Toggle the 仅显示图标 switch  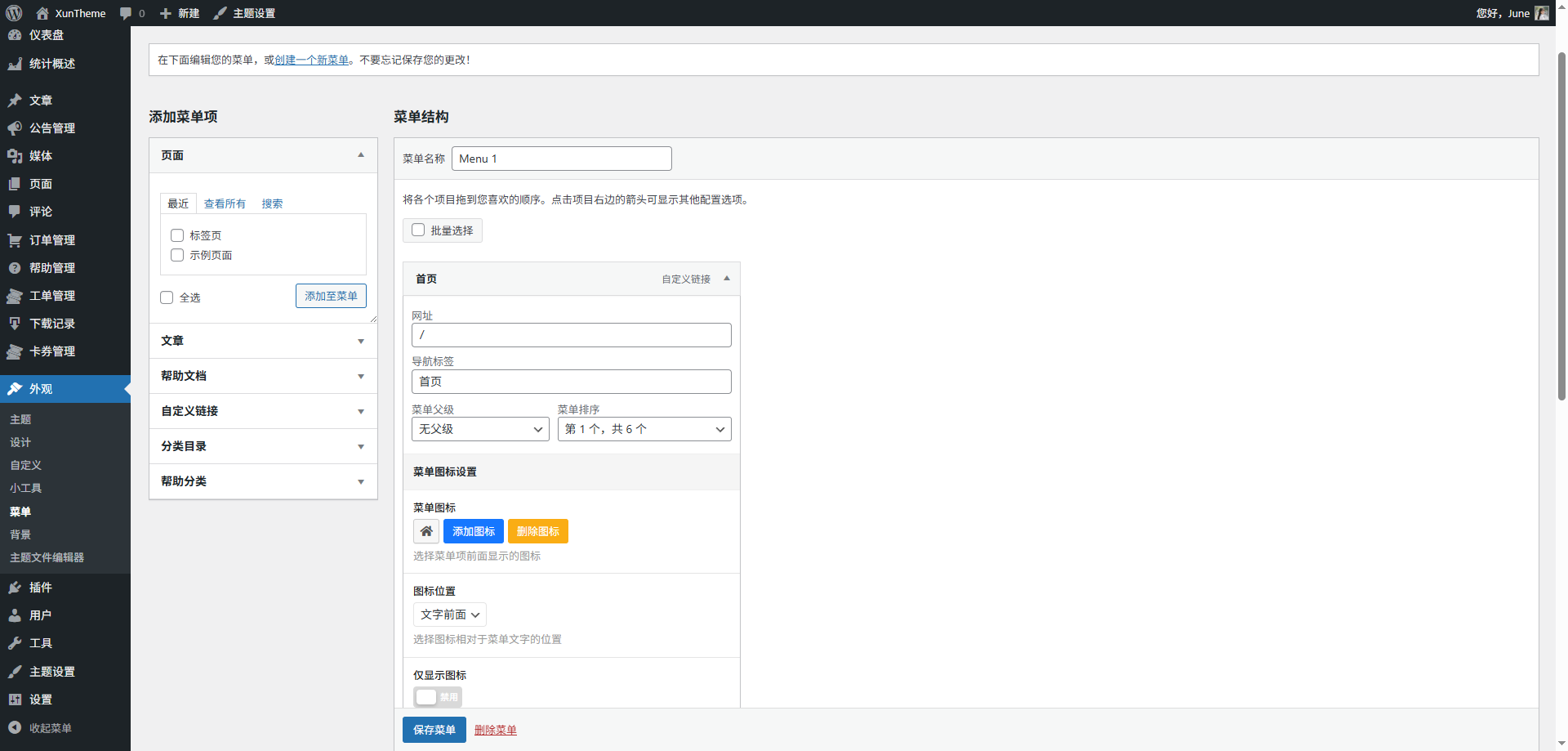point(438,697)
